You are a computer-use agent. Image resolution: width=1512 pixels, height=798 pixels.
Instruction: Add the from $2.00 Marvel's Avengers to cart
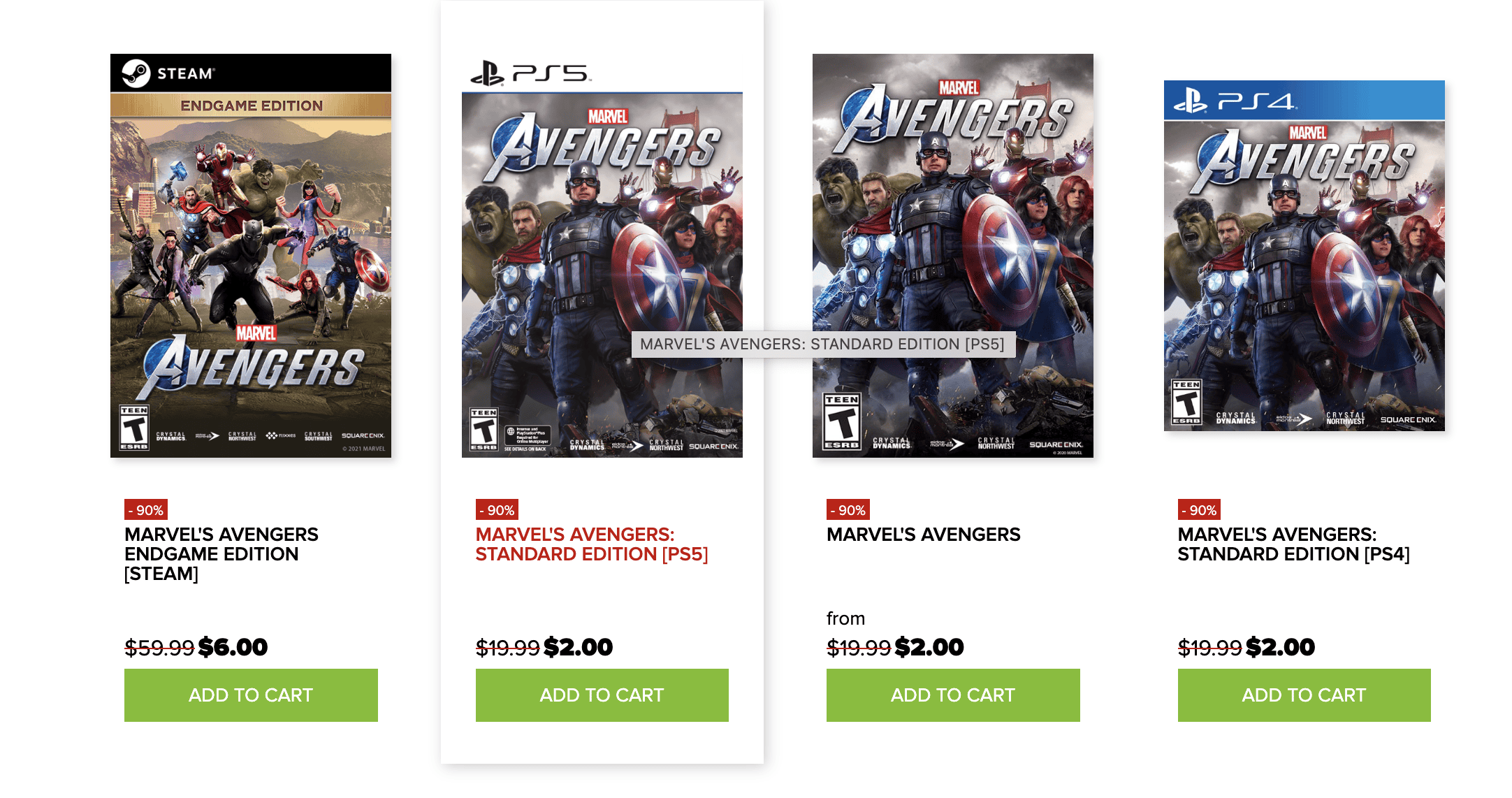[x=953, y=695]
